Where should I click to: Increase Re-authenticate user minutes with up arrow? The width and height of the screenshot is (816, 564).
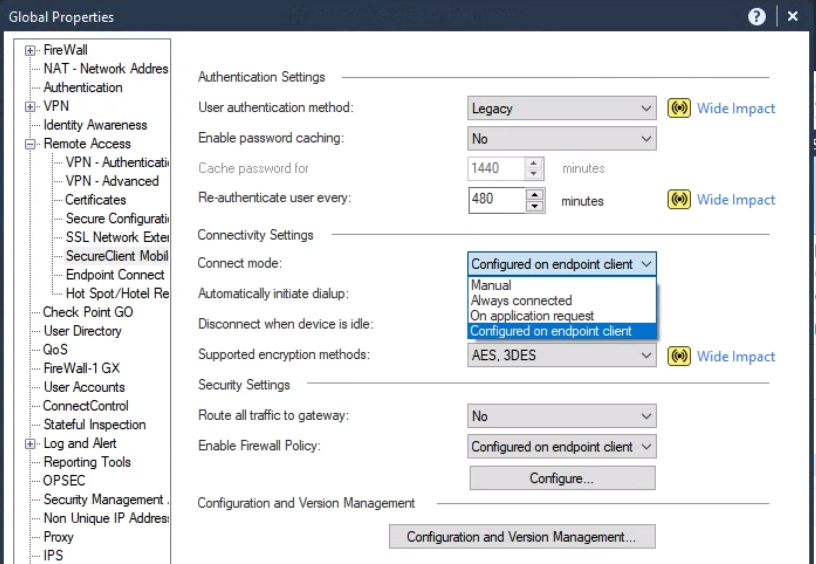(x=535, y=193)
